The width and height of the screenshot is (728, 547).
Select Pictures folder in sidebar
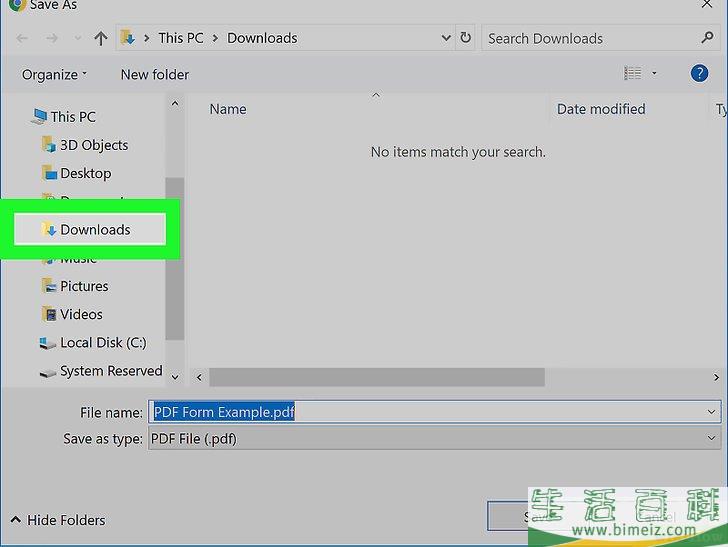coord(84,286)
